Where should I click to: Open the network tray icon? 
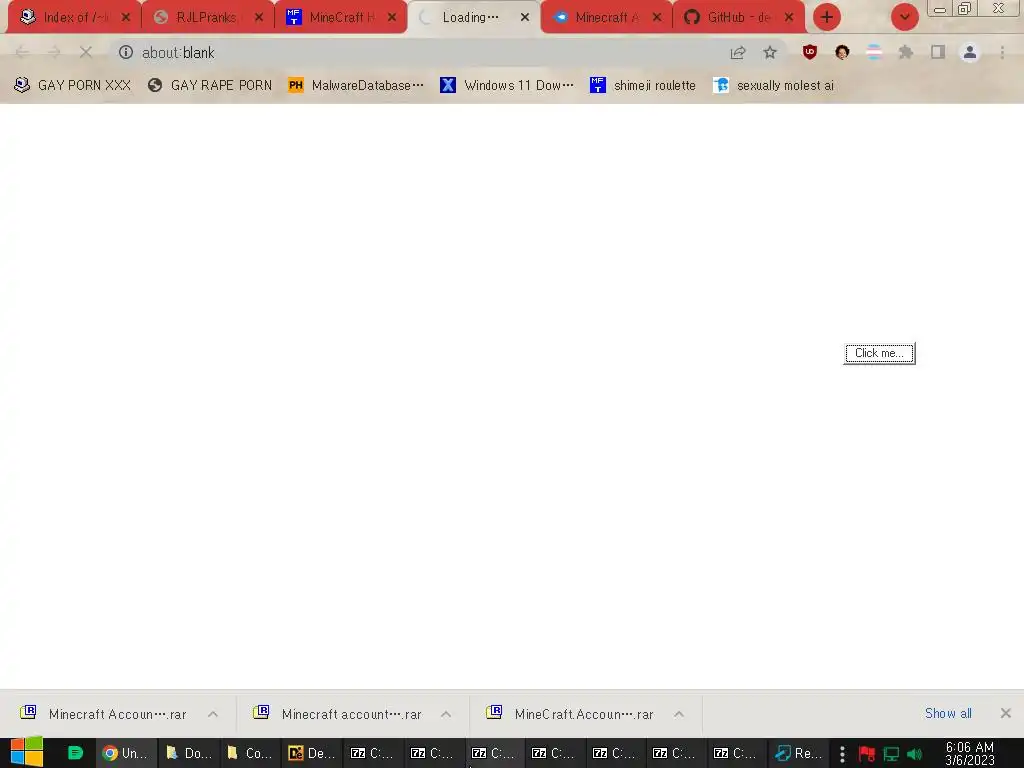891,754
